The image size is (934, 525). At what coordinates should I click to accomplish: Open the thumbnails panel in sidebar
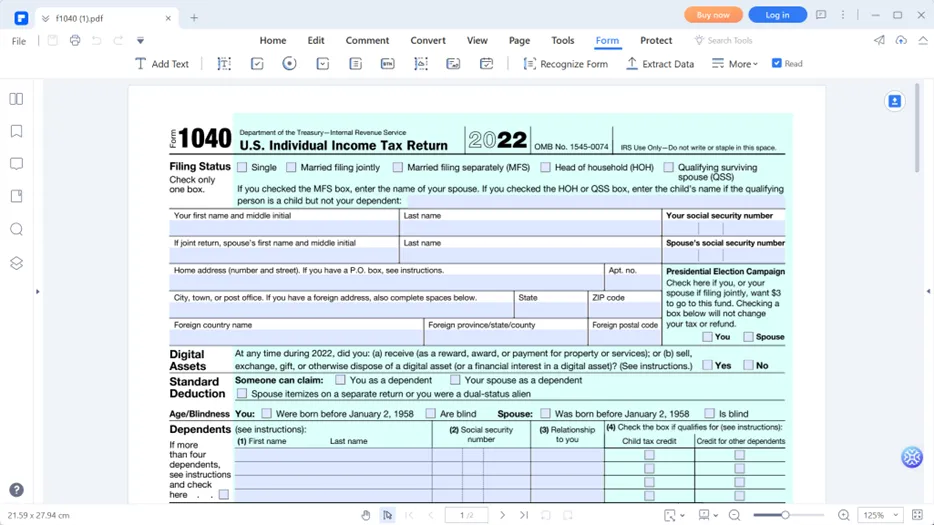[17, 99]
